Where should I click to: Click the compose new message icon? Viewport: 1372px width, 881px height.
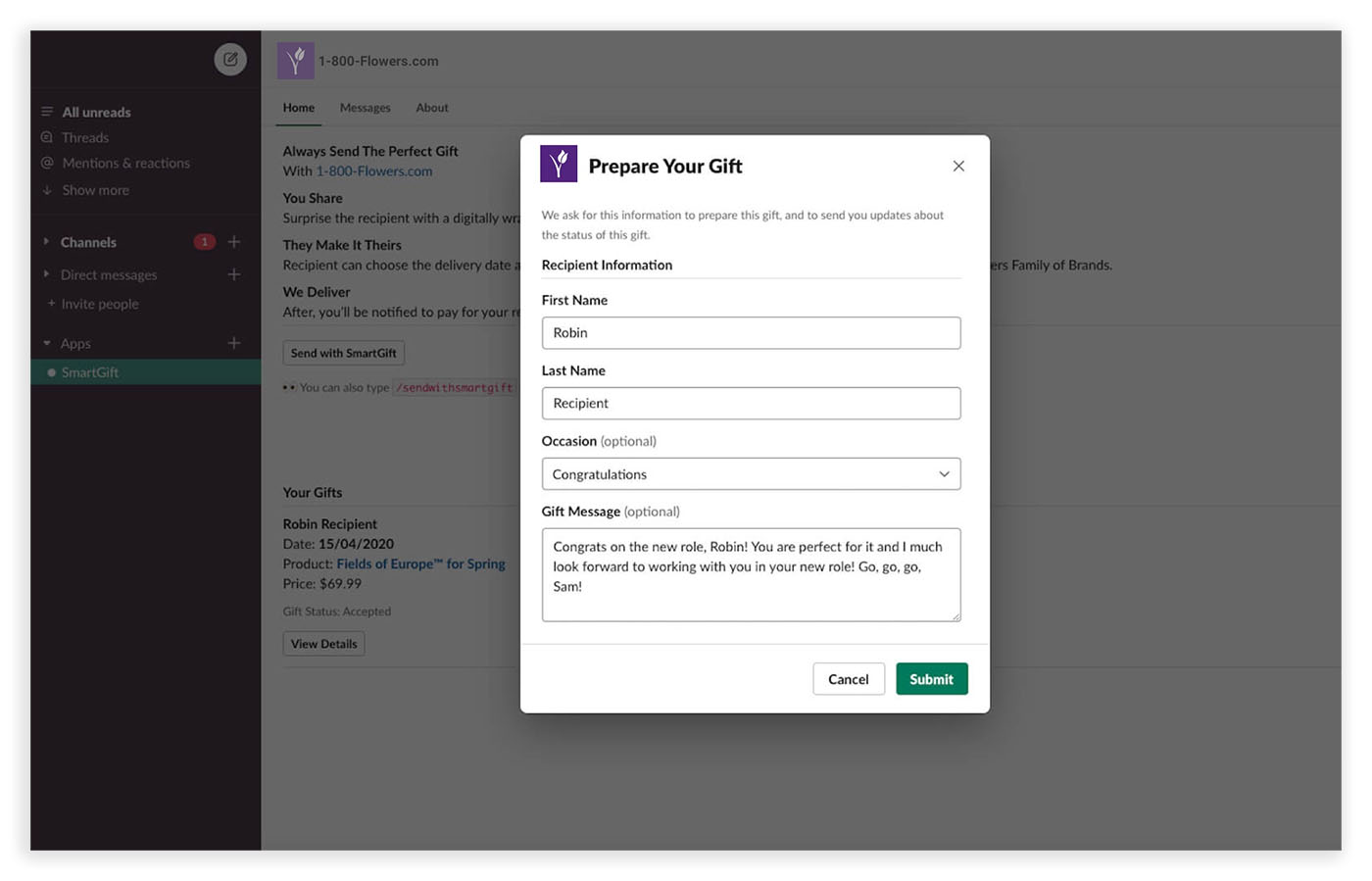230,59
